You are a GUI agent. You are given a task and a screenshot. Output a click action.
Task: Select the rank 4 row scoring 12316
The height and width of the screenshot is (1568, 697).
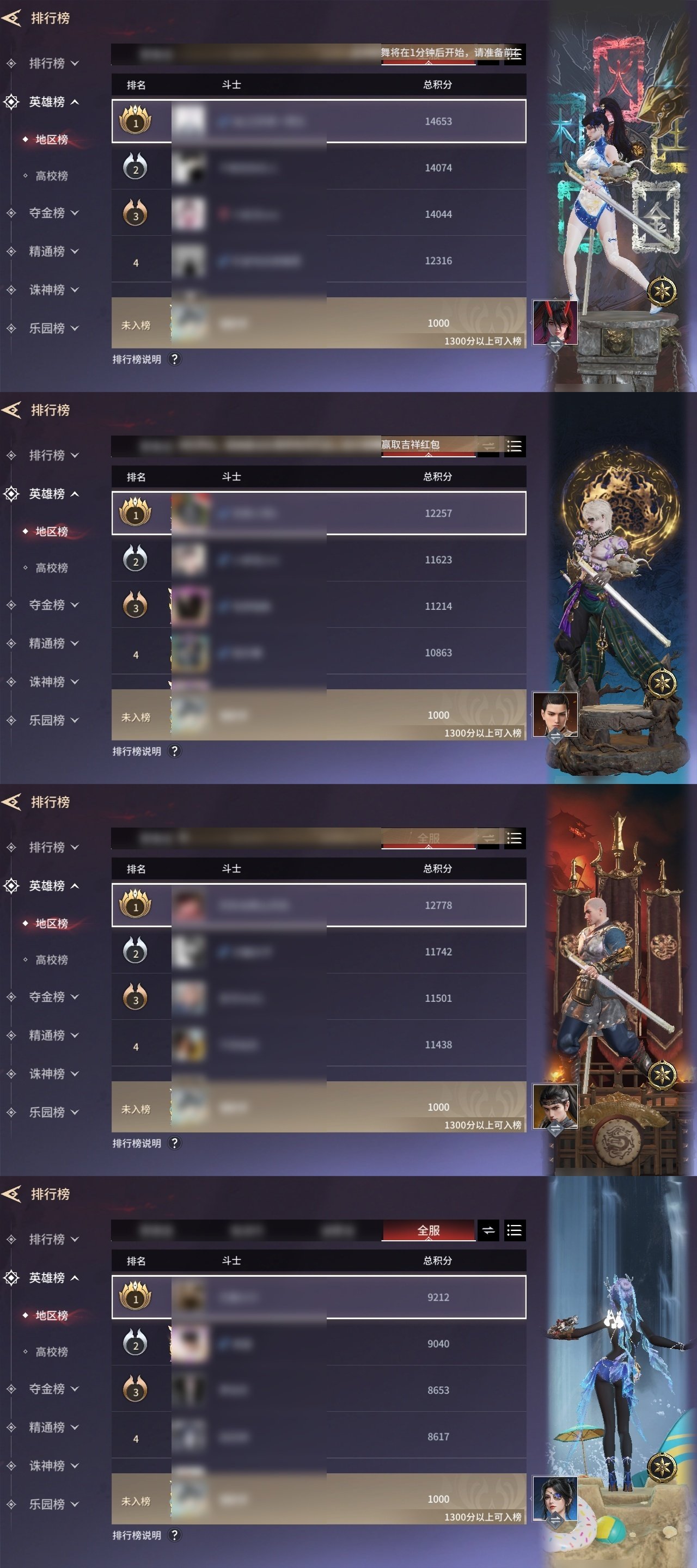pos(319,261)
